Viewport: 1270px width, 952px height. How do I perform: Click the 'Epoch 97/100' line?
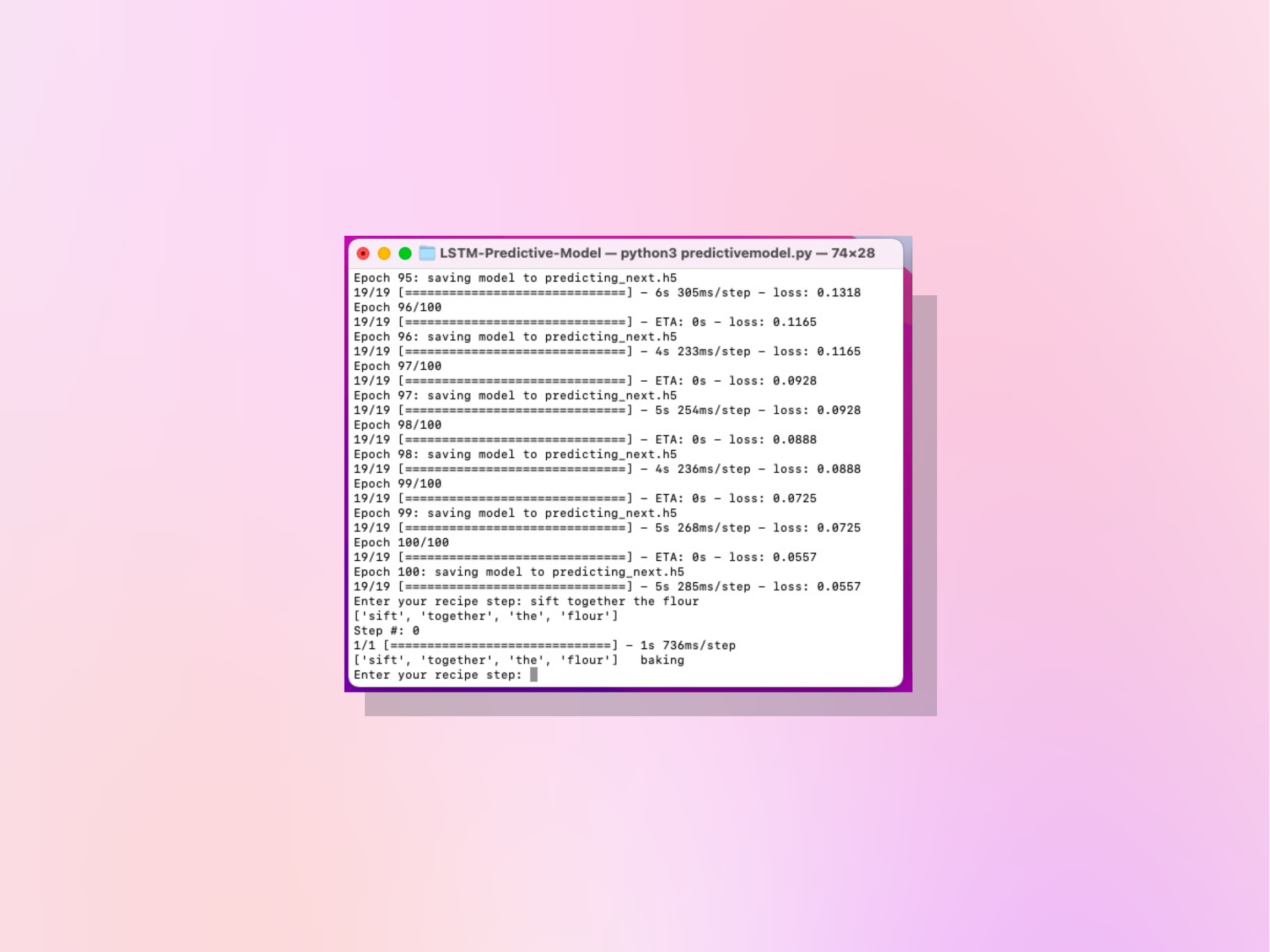pyautogui.click(x=397, y=366)
